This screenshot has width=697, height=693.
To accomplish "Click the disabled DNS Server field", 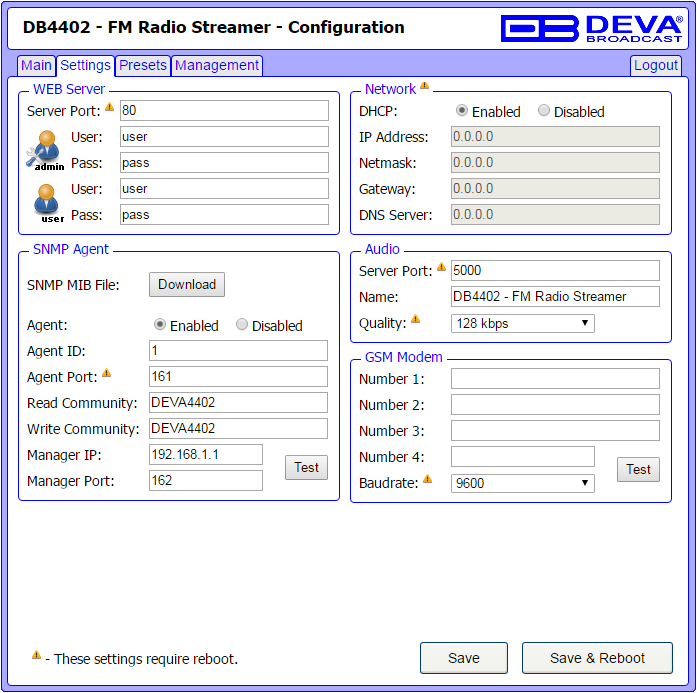I will point(555,215).
